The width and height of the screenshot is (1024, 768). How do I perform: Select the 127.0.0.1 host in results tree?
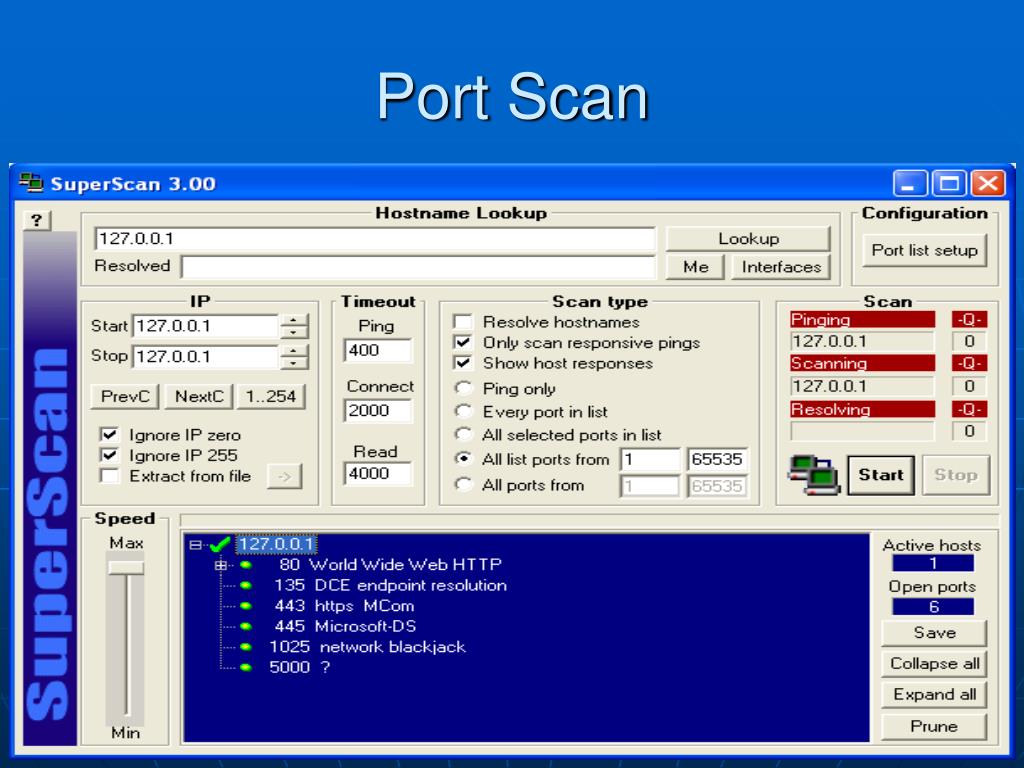[x=276, y=544]
